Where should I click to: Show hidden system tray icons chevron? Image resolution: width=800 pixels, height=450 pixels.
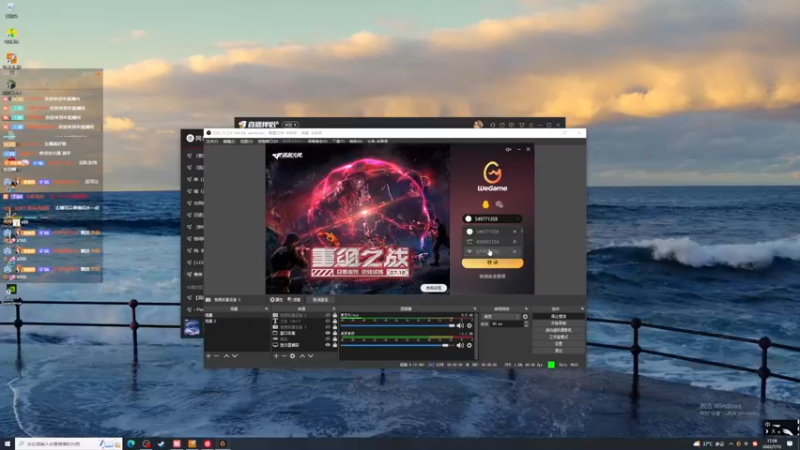[x=731, y=444]
